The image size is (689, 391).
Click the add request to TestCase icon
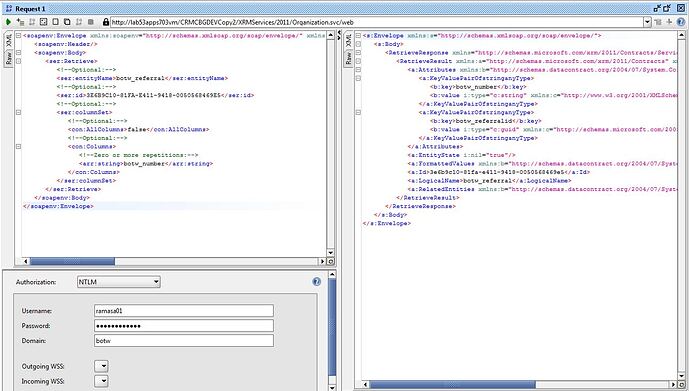[x=20, y=22]
